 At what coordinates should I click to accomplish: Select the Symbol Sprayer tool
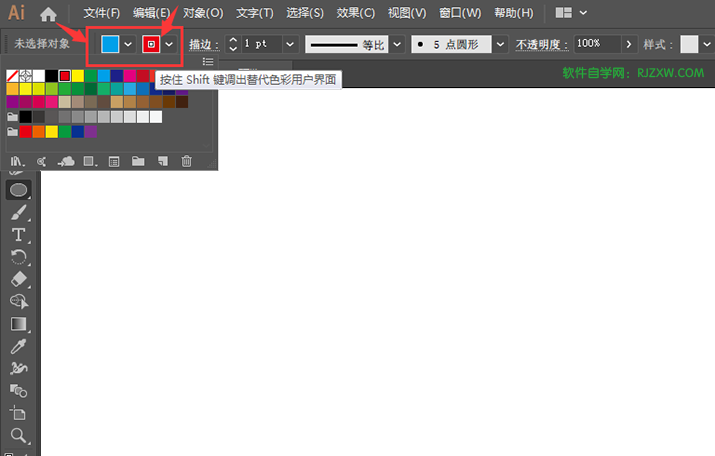19,368
